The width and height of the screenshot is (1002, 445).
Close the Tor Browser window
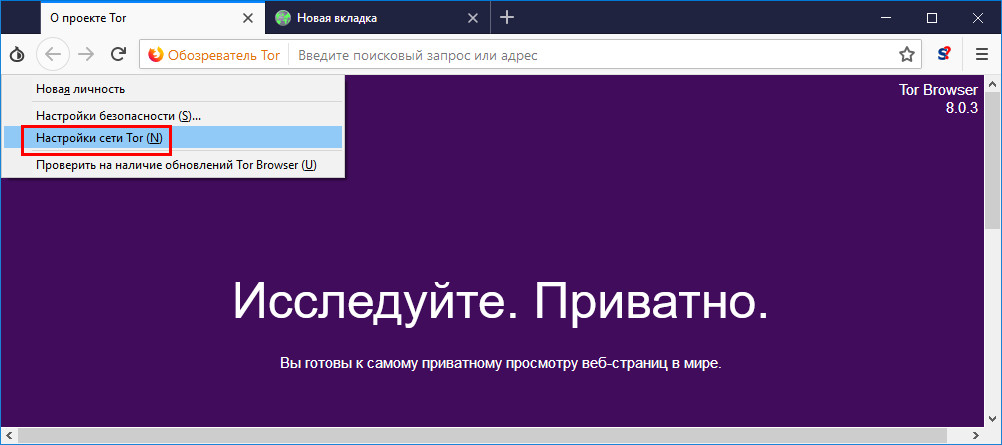(978, 18)
